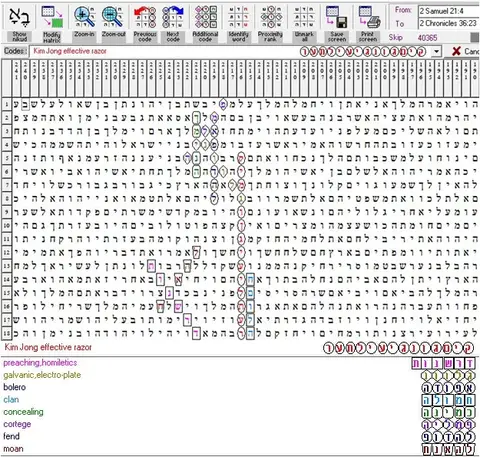Click the Show nikud button label
Image resolution: width=480 pixels, height=457 pixels.
click(x=19, y=37)
